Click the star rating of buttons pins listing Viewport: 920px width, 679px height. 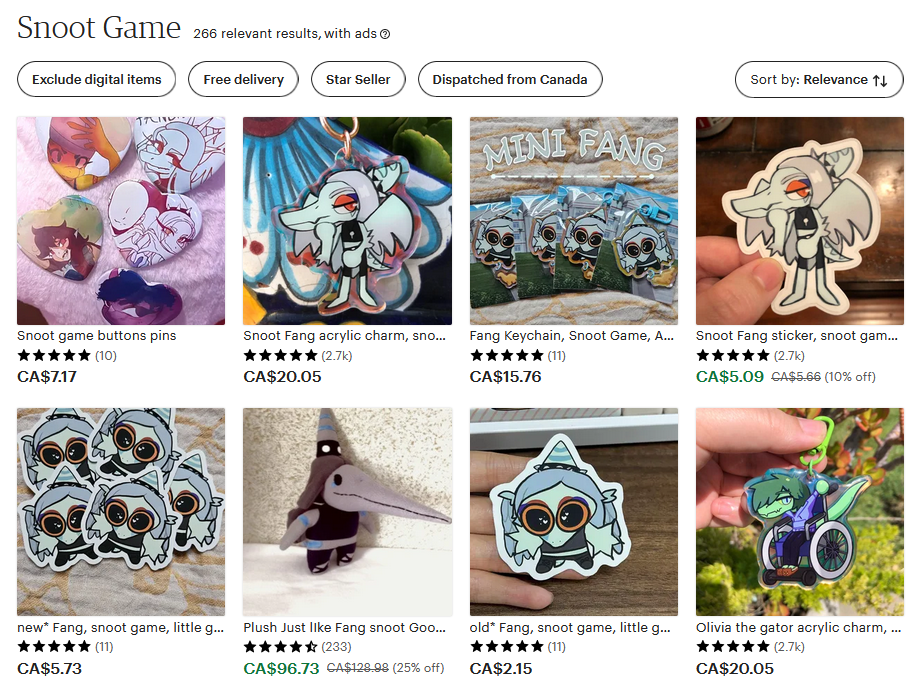tap(54, 356)
